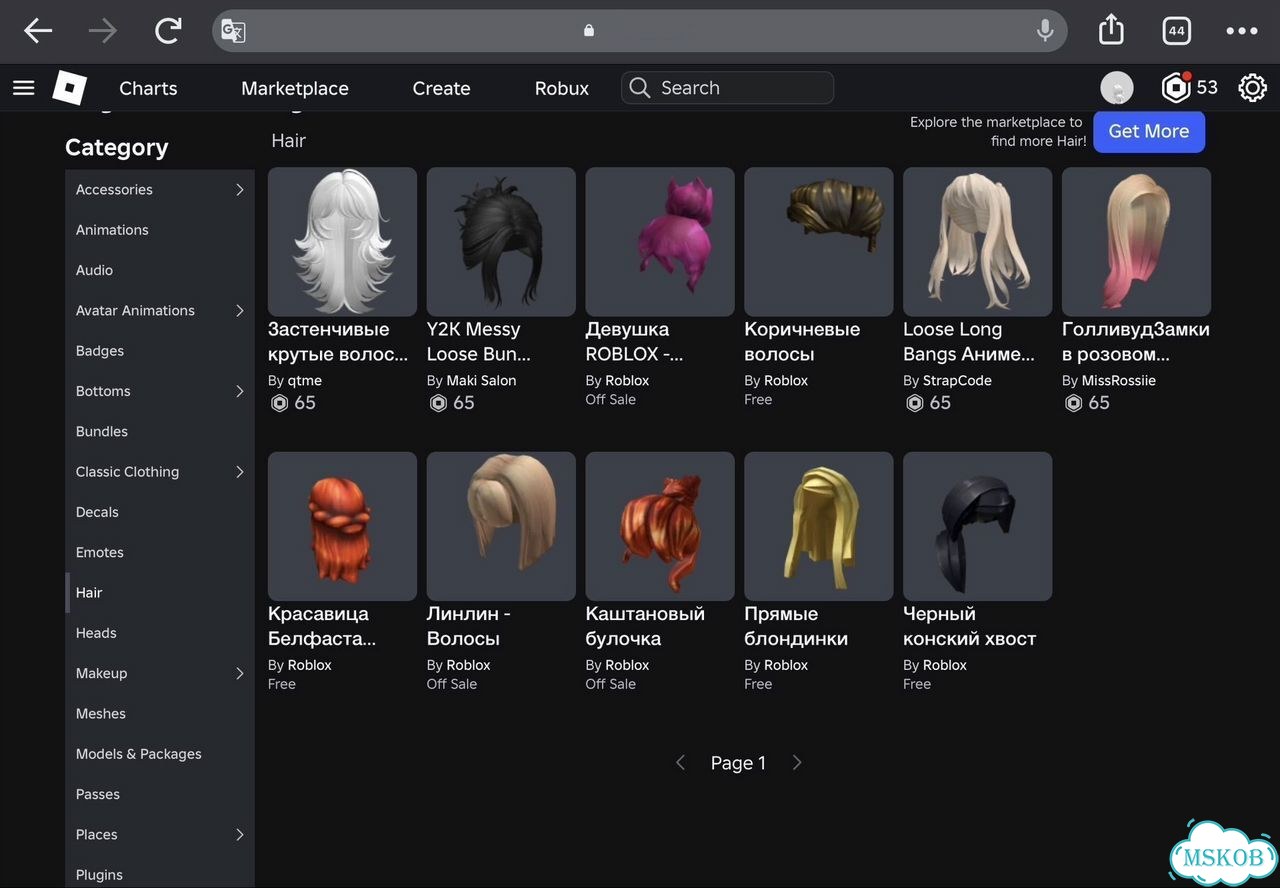Open the Robux nav item
The height and width of the screenshot is (888, 1280).
(562, 88)
